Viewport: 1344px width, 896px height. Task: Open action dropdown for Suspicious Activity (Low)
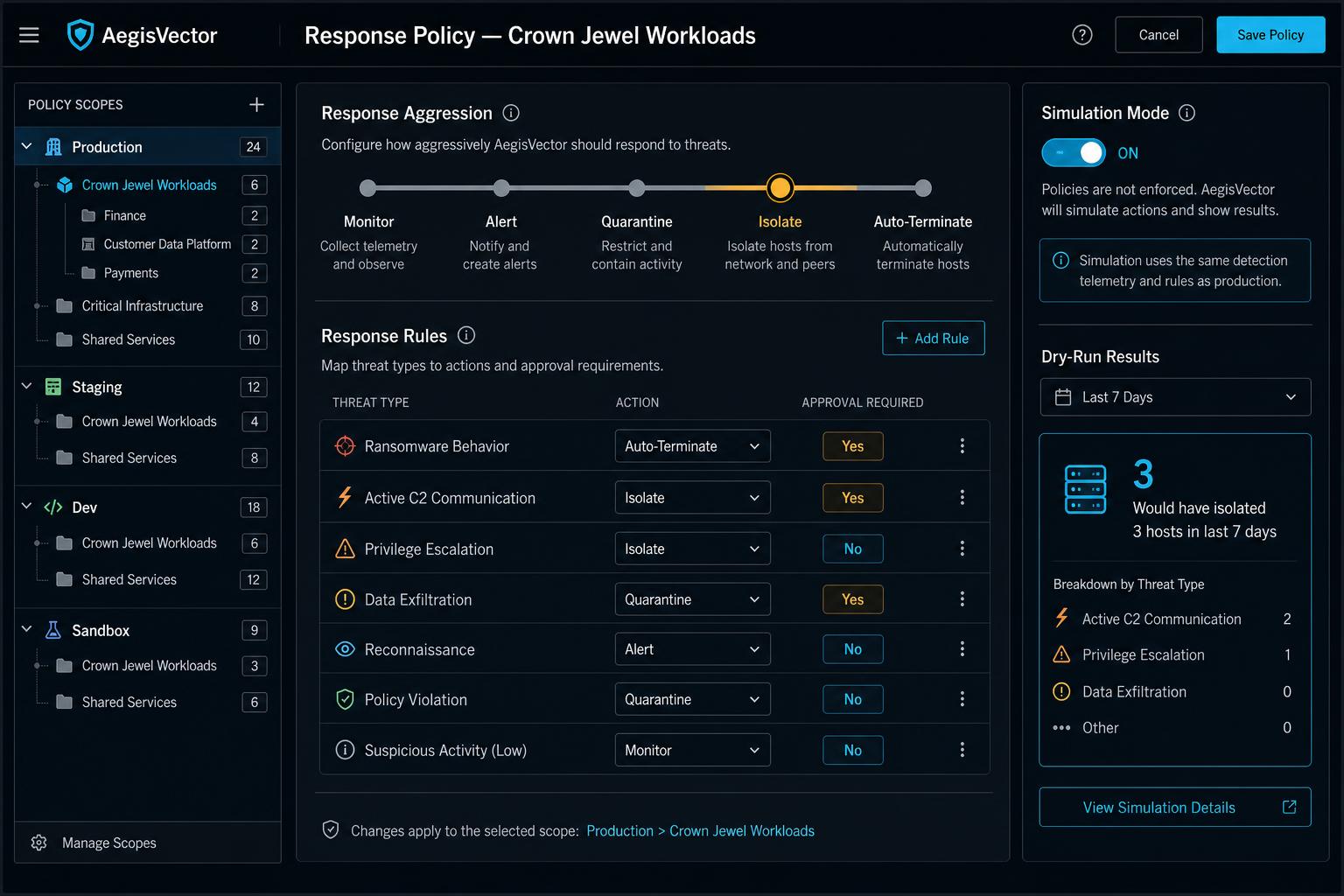tap(692, 750)
